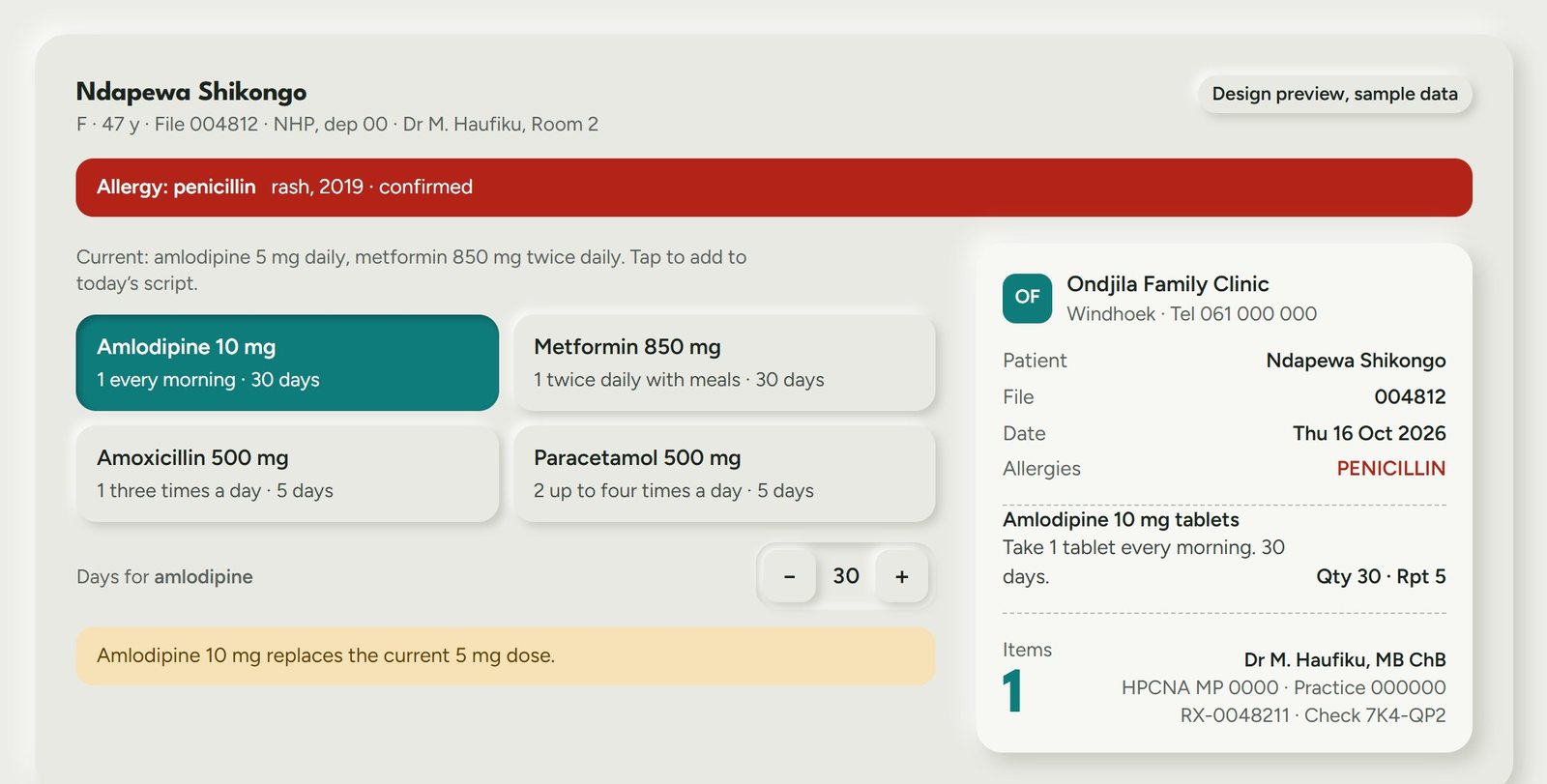Click the Take 1 tablet every morning instruction
The image size is (1547, 784).
(x=1144, y=562)
